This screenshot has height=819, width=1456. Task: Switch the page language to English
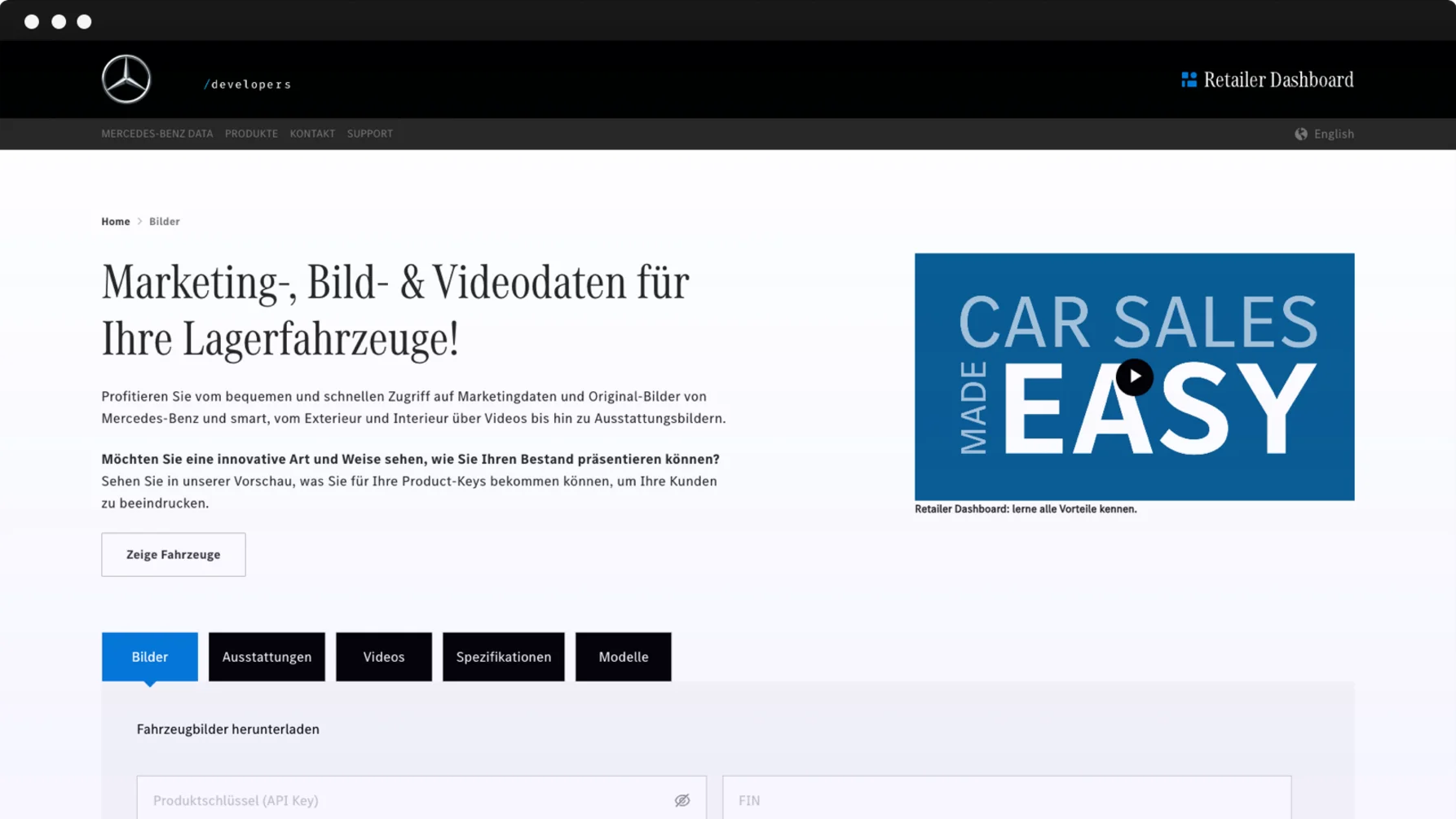coord(1335,134)
